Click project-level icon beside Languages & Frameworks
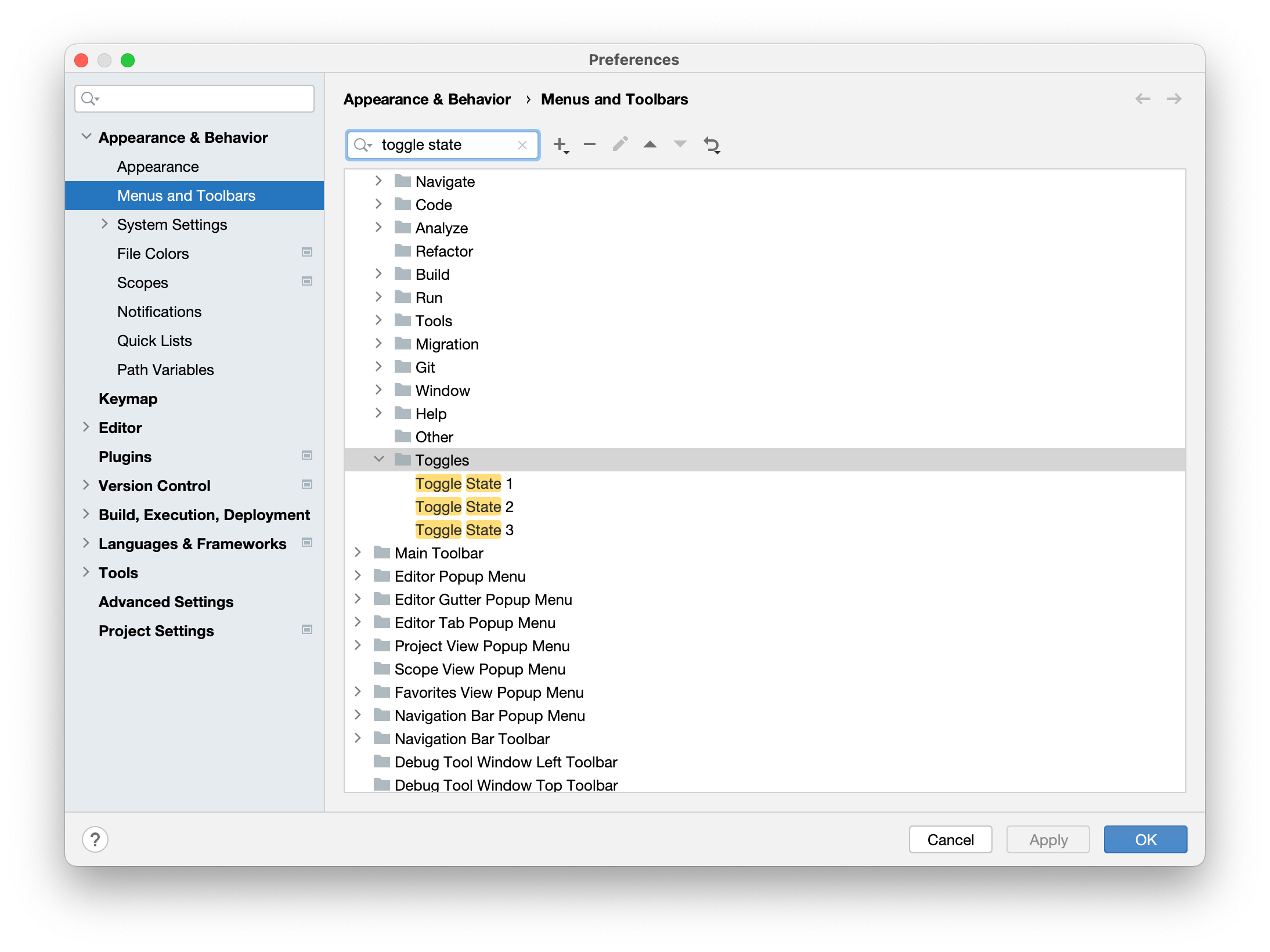The width and height of the screenshot is (1270, 952). [307, 542]
